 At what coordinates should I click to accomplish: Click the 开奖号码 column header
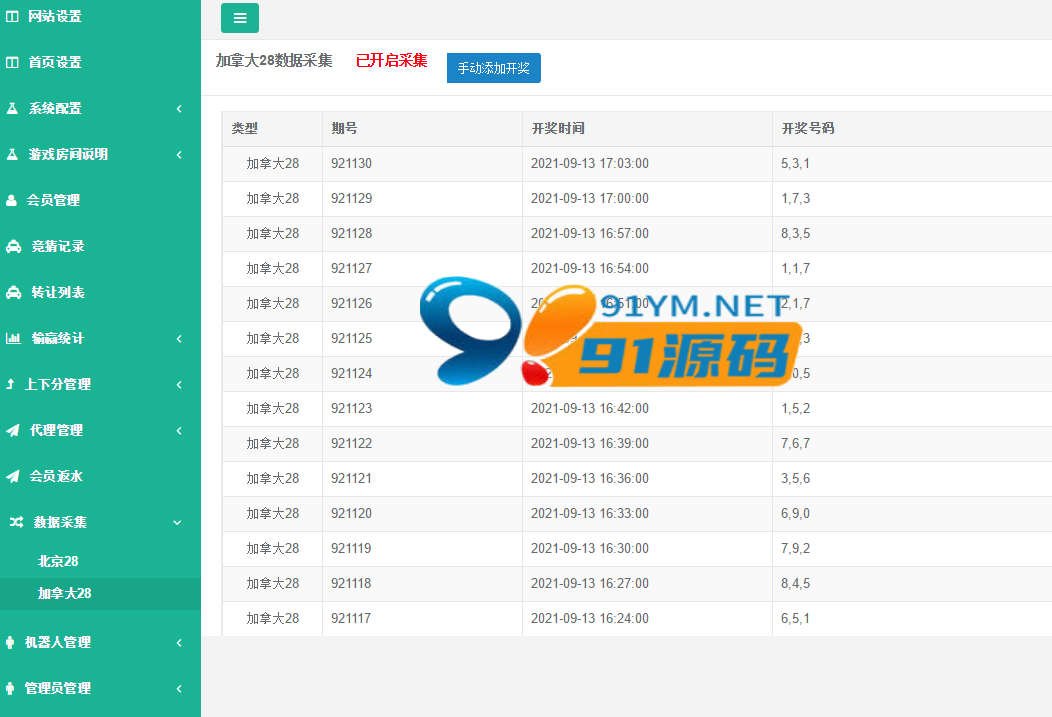pyautogui.click(x=808, y=128)
